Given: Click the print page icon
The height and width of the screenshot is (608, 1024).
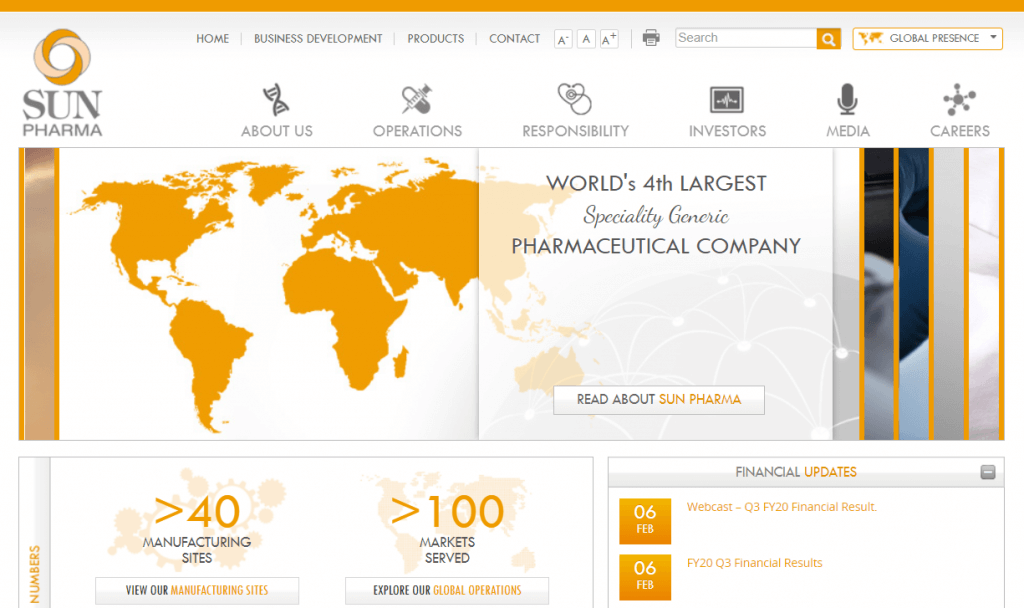Looking at the screenshot, I should click(650, 37).
